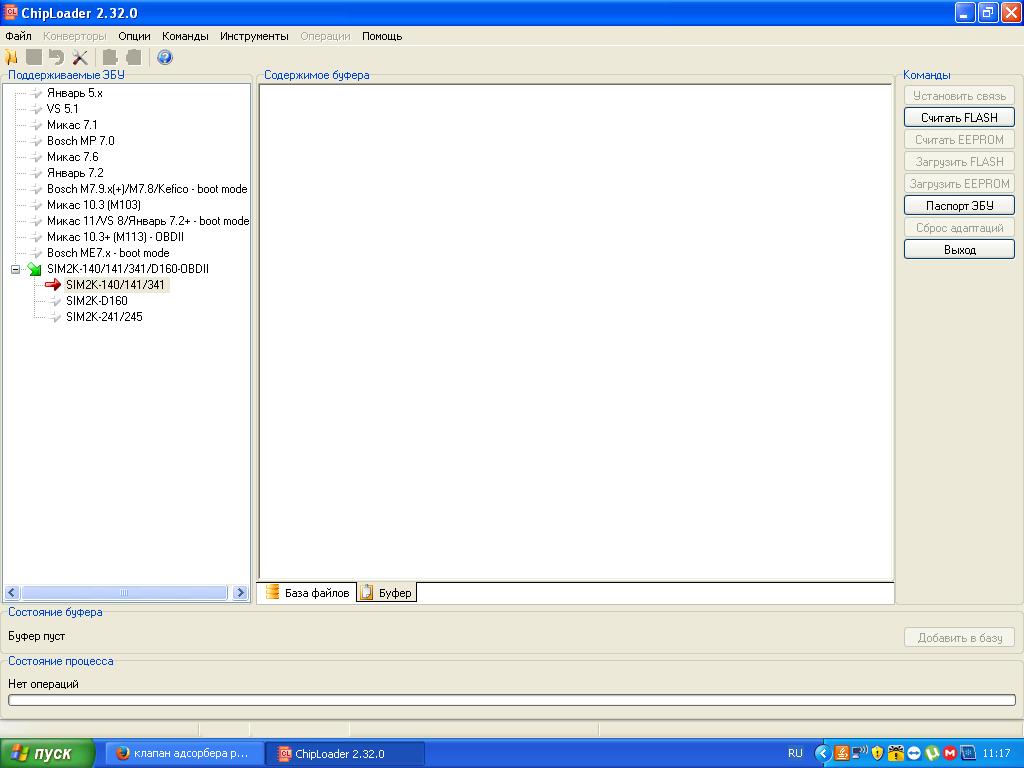Open the Помощь menu
Image resolution: width=1024 pixels, height=768 pixels.
[x=382, y=36]
